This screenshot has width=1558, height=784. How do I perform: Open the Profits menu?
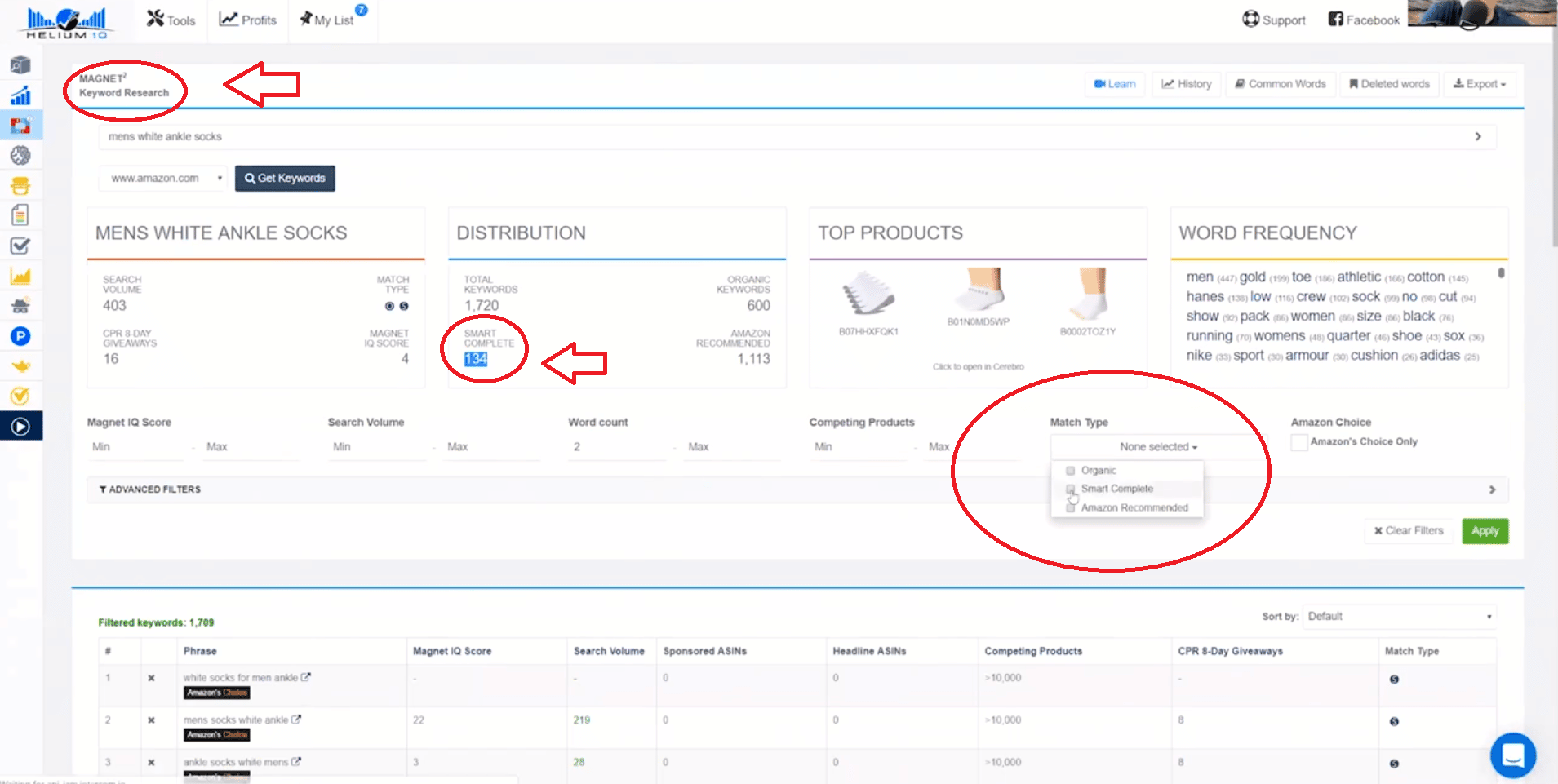(x=248, y=20)
